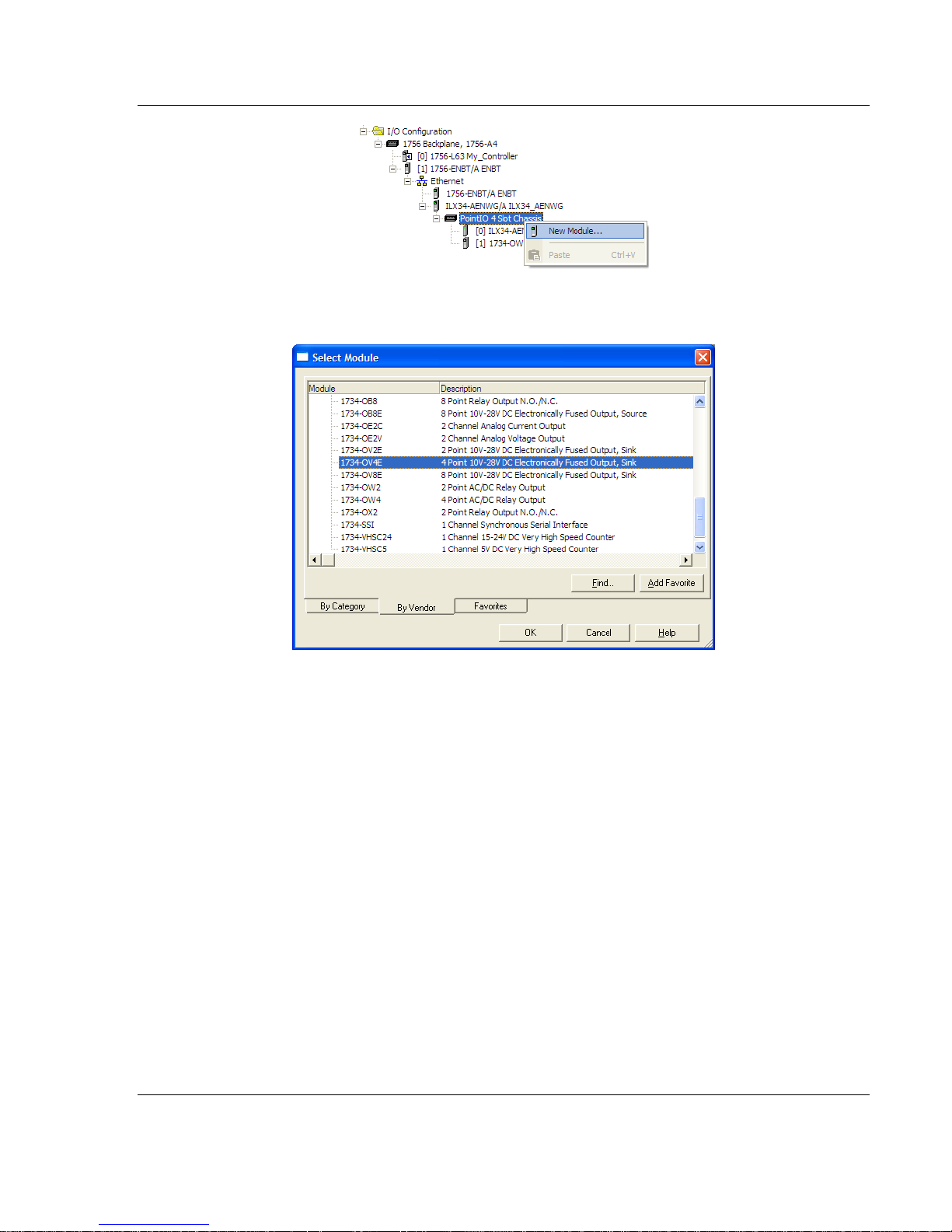Click the module list scroll-up arrow
This screenshot has width=952, height=1232.
[x=699, y=402]
